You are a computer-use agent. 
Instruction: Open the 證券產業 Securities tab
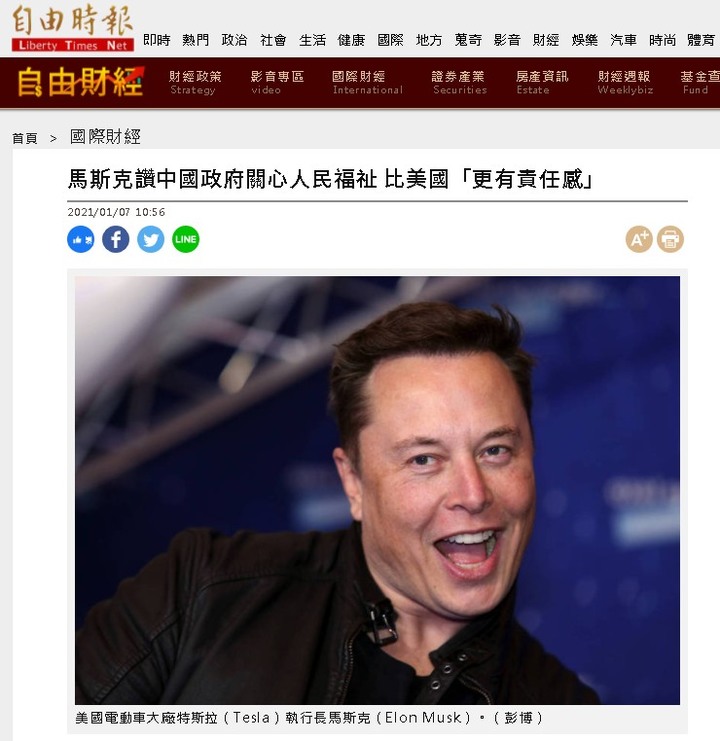tap(459, 83)
